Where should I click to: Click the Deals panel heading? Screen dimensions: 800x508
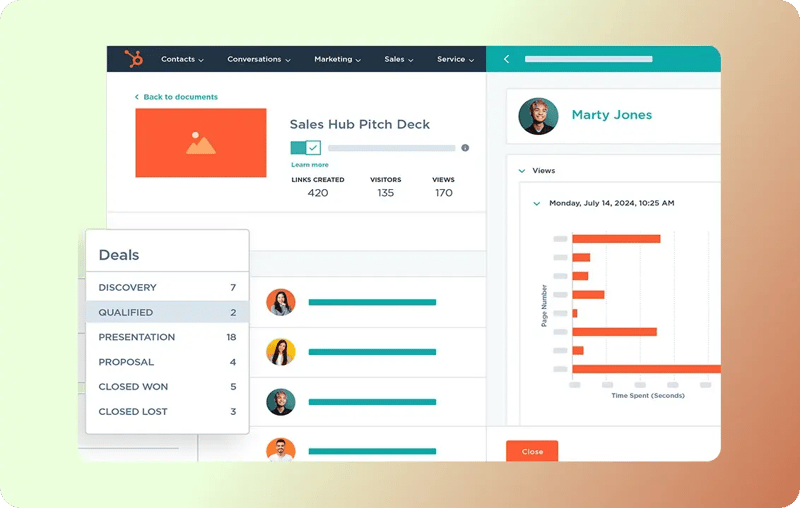pos(119,255)
